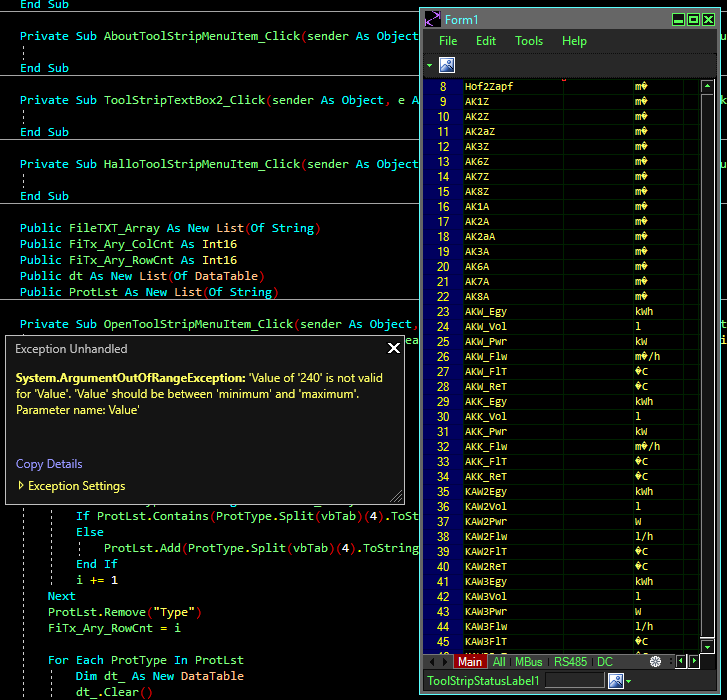Open the dropdown arrow beside the status bar image button
This screenshot has height=700, width=727.
[629, 681]
